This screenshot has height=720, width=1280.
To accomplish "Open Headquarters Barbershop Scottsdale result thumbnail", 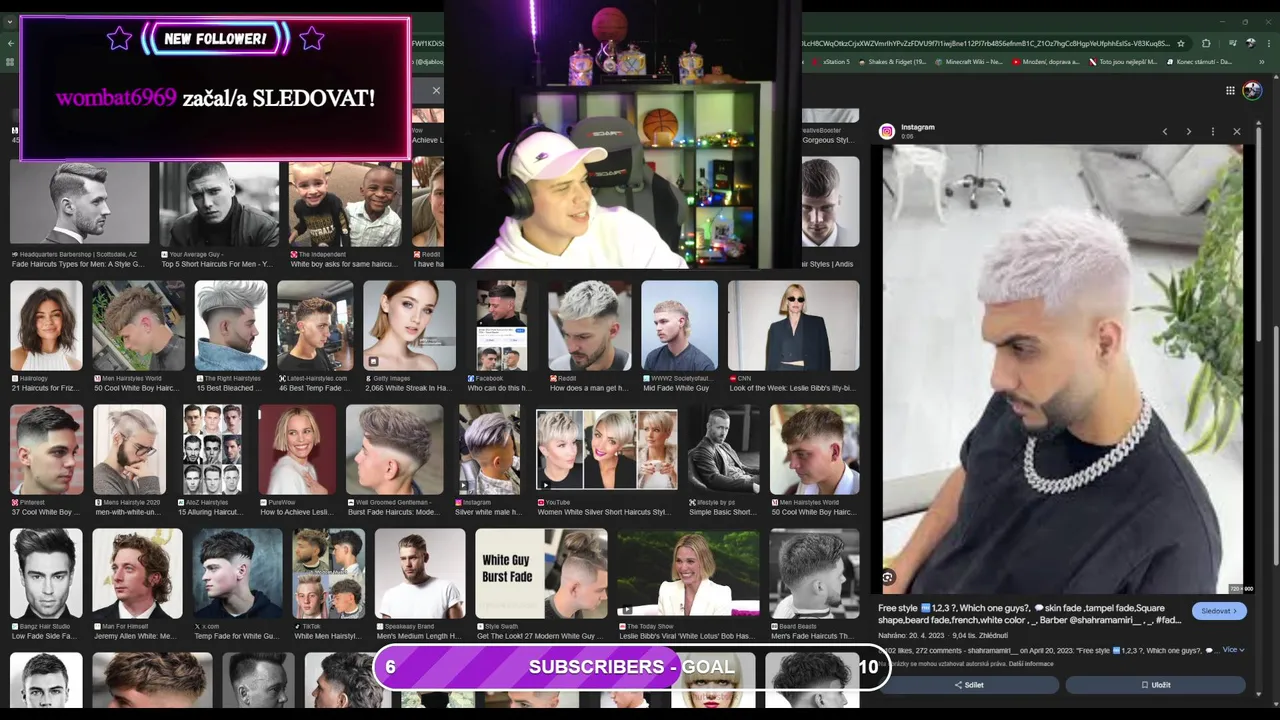I will tap(79, 202).
